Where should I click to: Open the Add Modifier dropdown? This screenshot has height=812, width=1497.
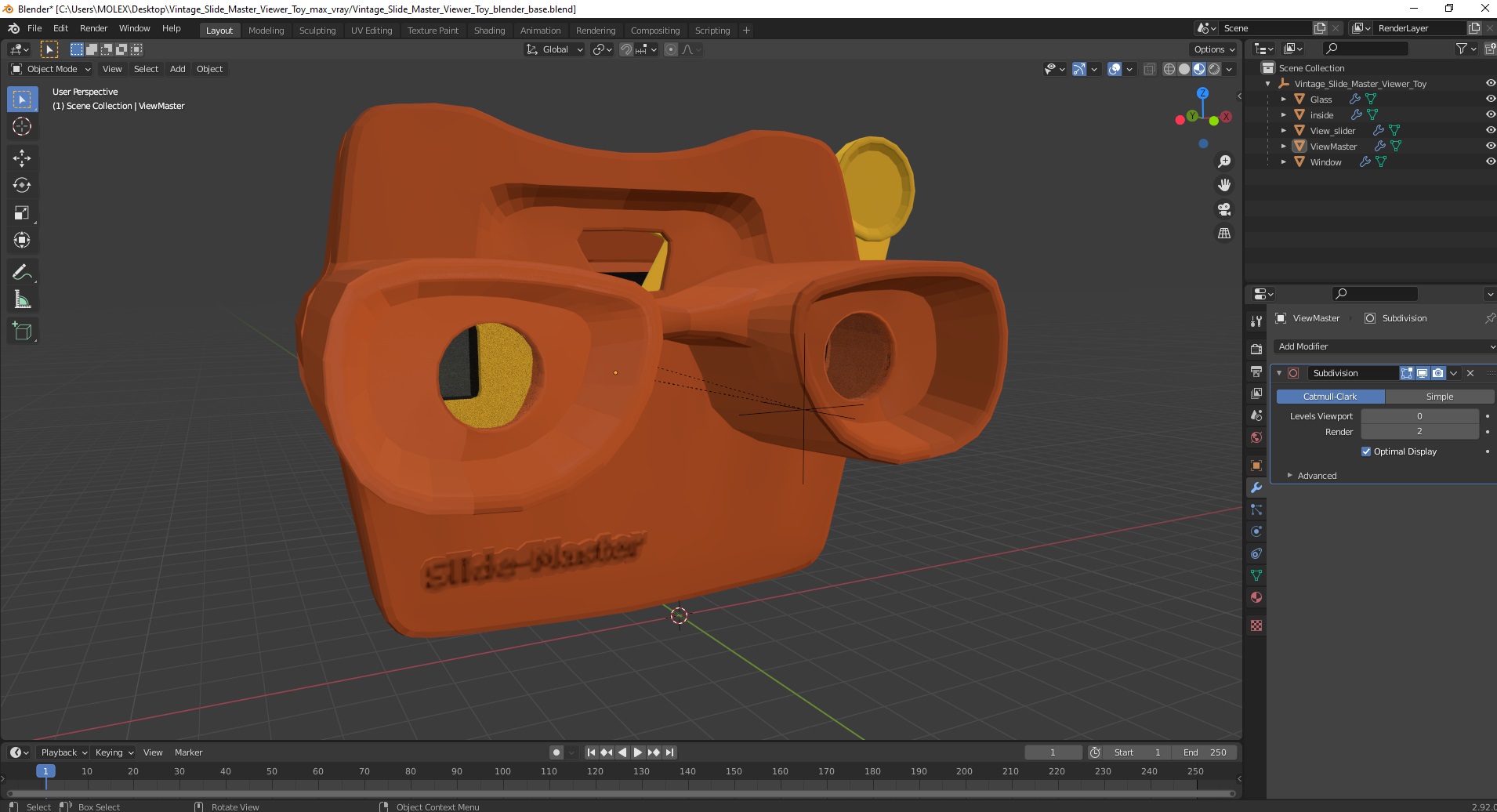coord(1384,346)
